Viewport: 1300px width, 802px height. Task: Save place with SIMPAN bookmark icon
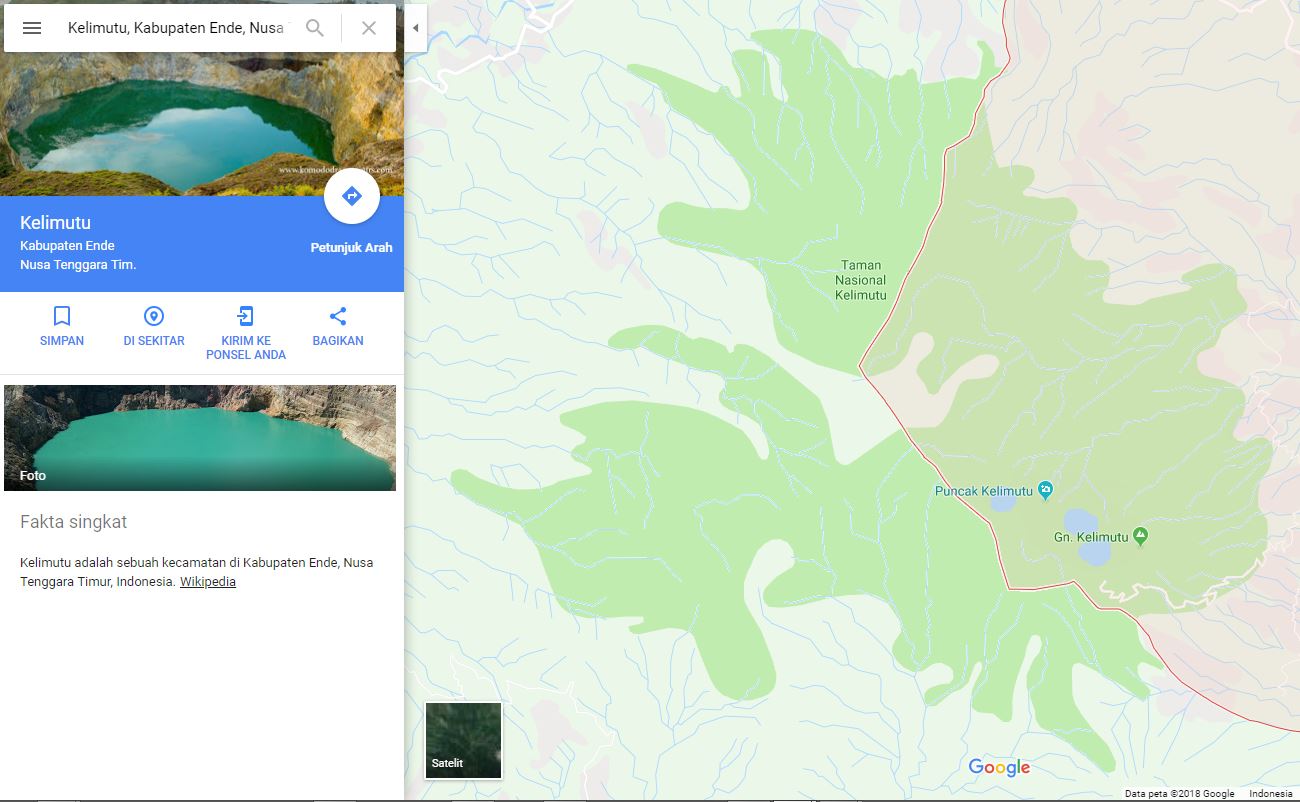(x=62, y=316)
